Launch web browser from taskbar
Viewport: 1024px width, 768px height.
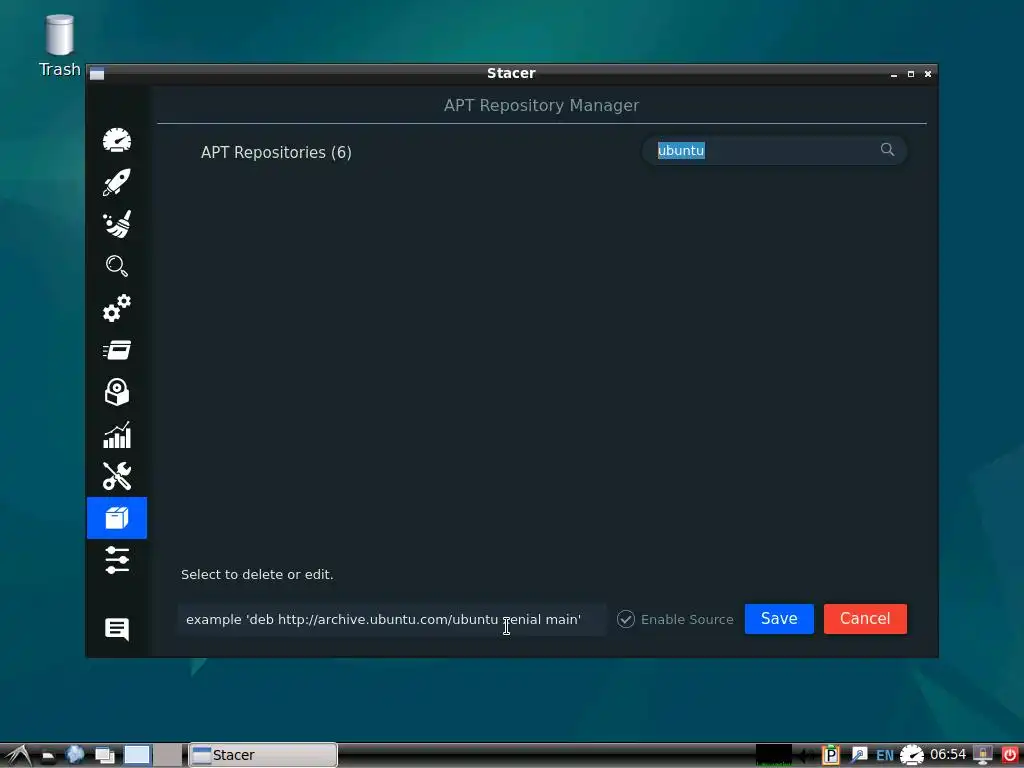75,755
